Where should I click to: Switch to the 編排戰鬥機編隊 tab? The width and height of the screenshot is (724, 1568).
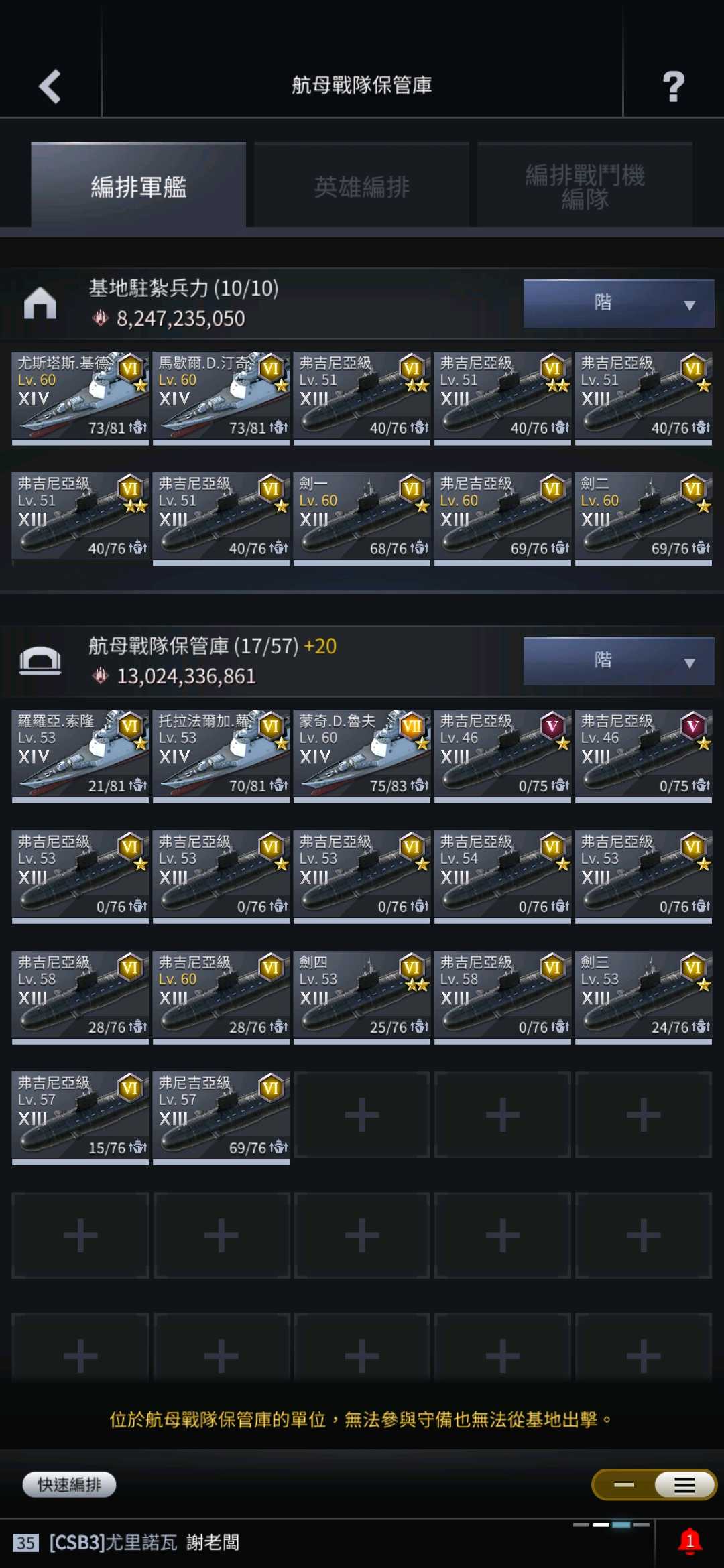[585, 186]
